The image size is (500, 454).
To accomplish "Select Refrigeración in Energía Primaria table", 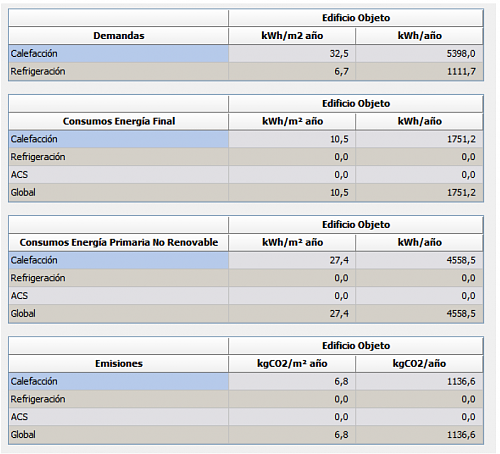I will [246, 278].
